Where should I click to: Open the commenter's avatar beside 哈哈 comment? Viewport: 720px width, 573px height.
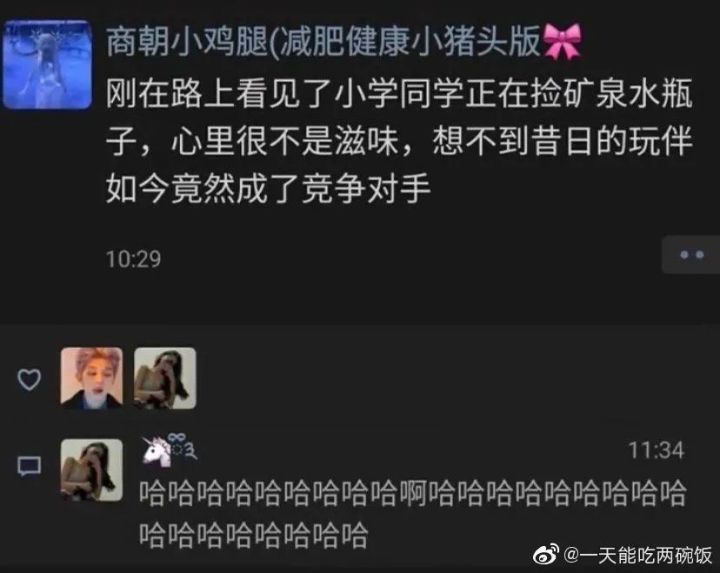(x=92, y=470)
